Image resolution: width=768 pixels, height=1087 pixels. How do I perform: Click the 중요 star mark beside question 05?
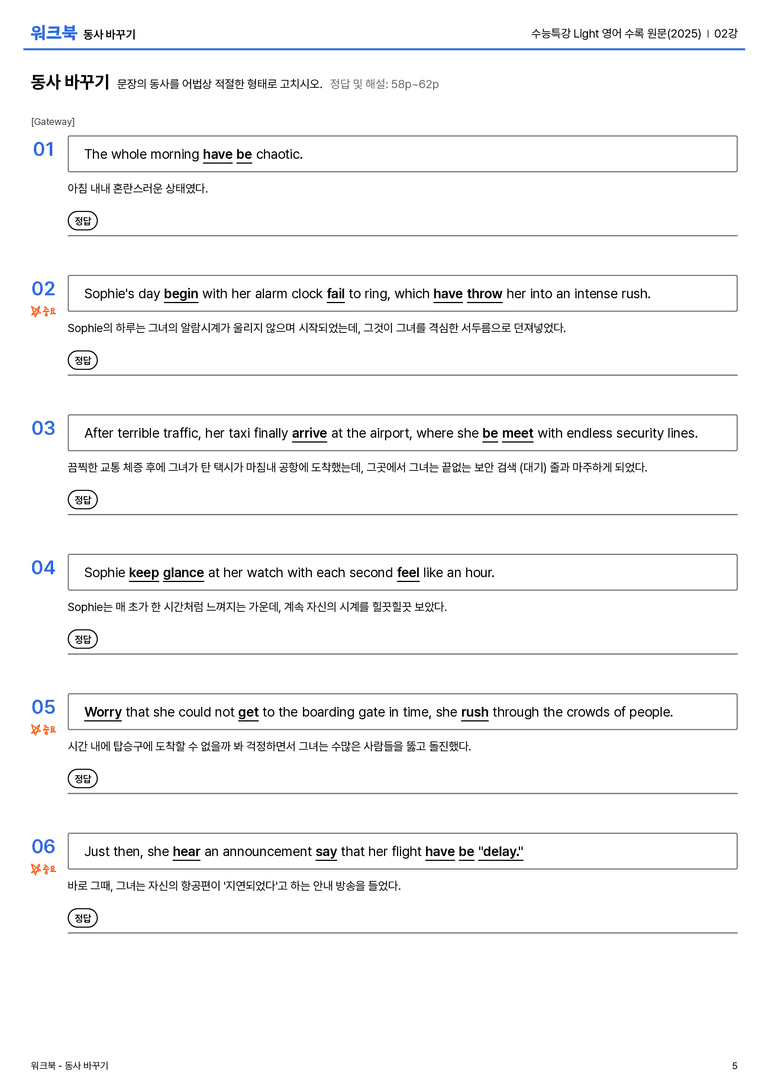pos(43,729)
